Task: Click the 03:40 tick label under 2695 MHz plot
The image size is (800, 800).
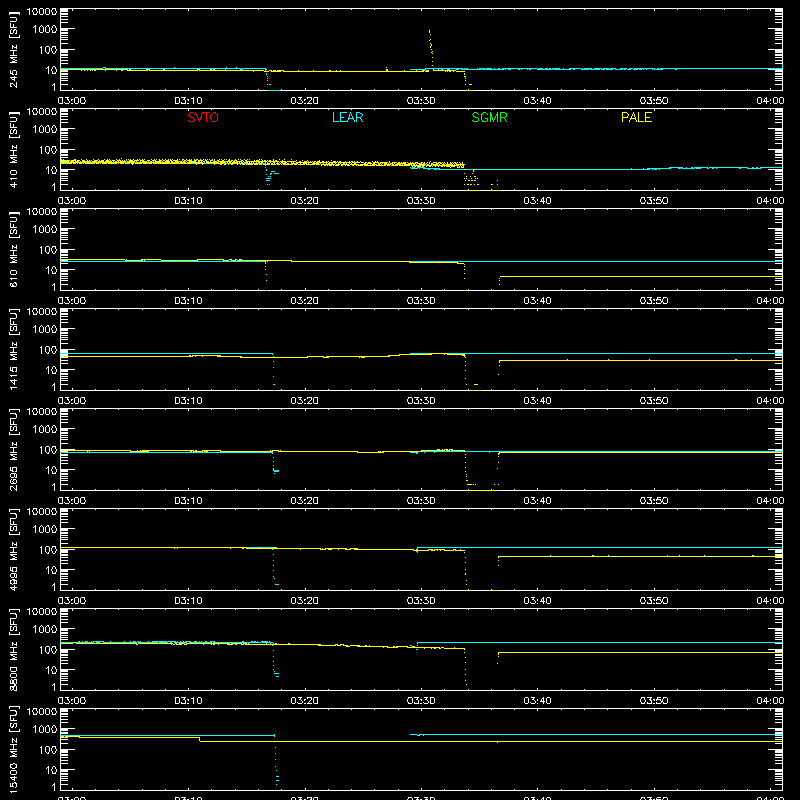Action: coord(537,501)
